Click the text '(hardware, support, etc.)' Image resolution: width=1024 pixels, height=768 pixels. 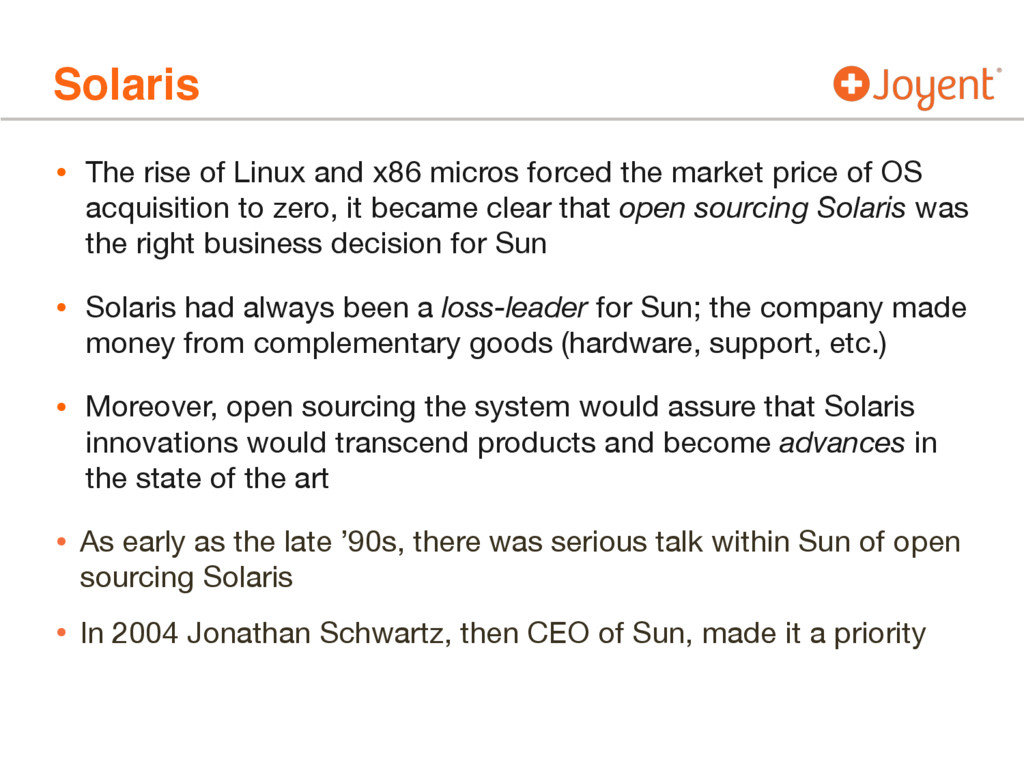[x=724, y=344]
